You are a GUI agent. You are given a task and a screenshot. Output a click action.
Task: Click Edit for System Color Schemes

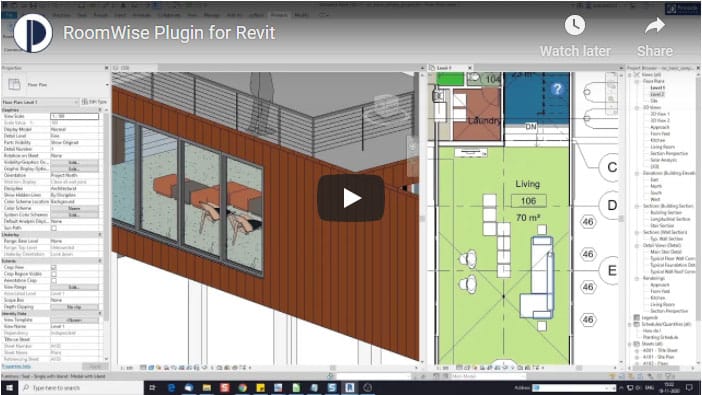(74, 215)
